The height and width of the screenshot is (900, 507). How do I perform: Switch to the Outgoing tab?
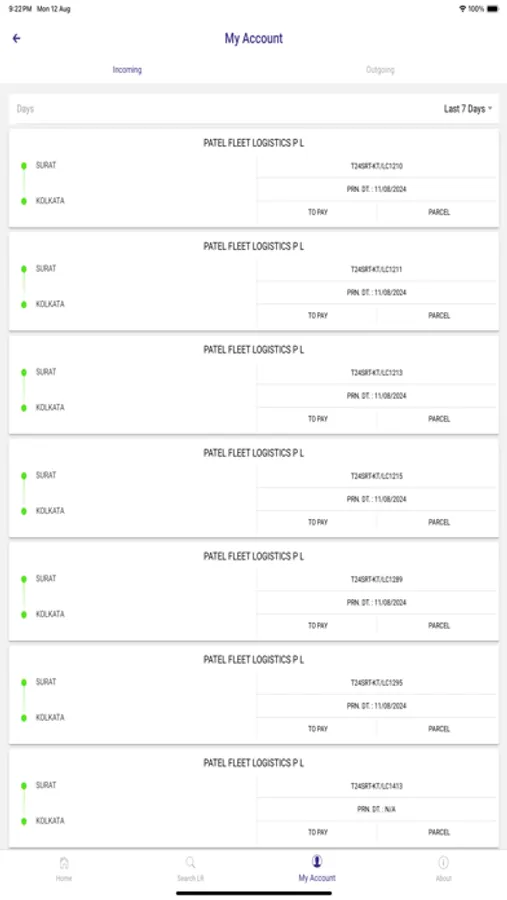tap(380, 70)
